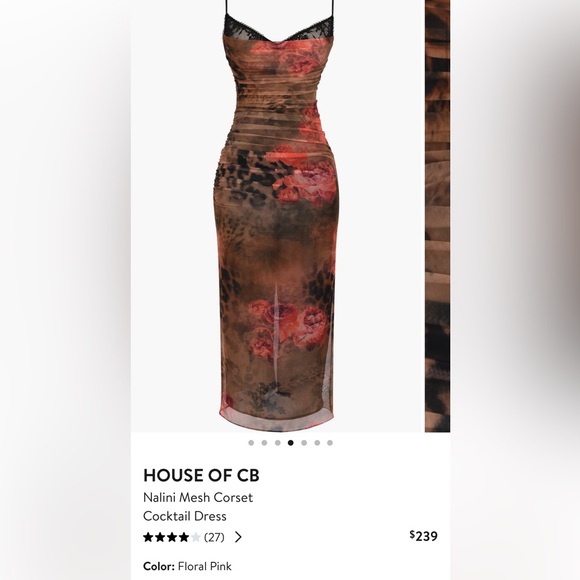Tap the next fabric close-up image
580x580 pixels.
coord(438,216)
